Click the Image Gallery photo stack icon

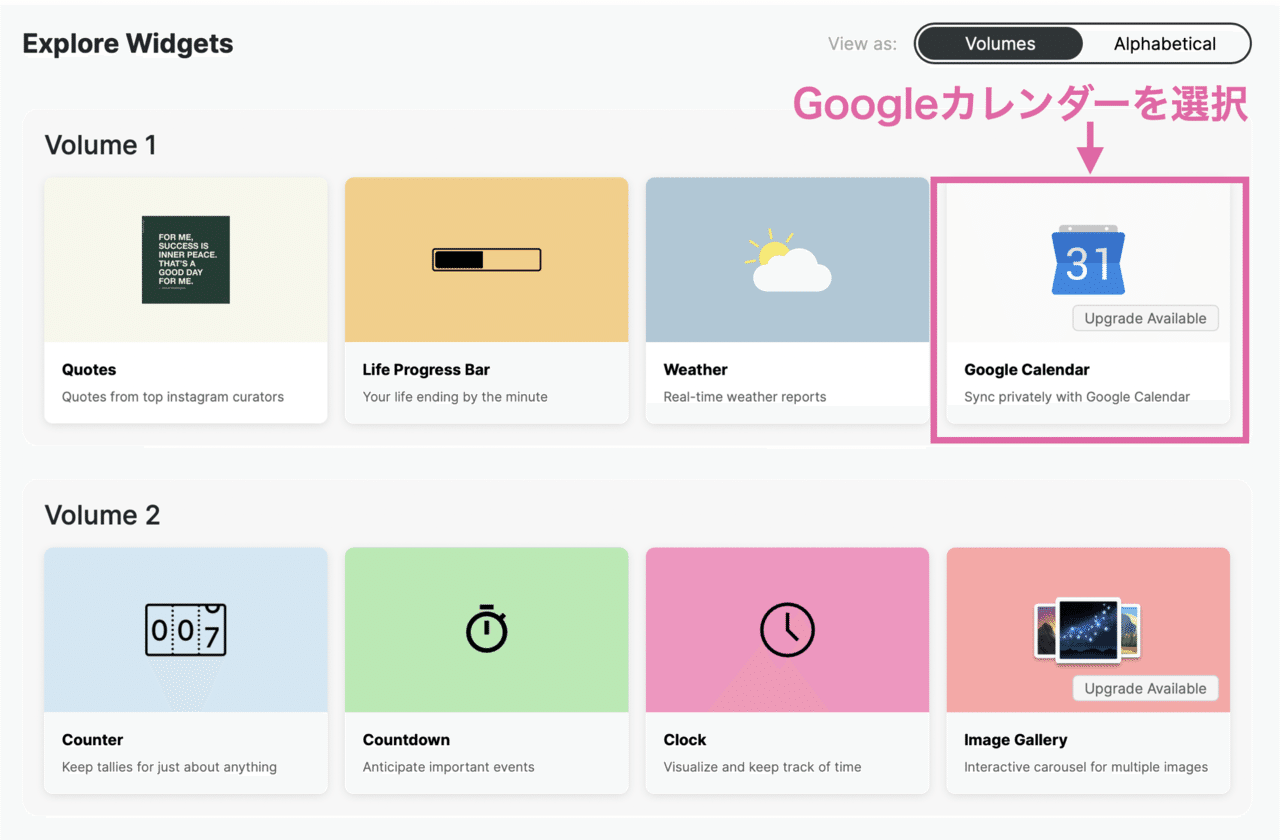(x=1088, y=629)
